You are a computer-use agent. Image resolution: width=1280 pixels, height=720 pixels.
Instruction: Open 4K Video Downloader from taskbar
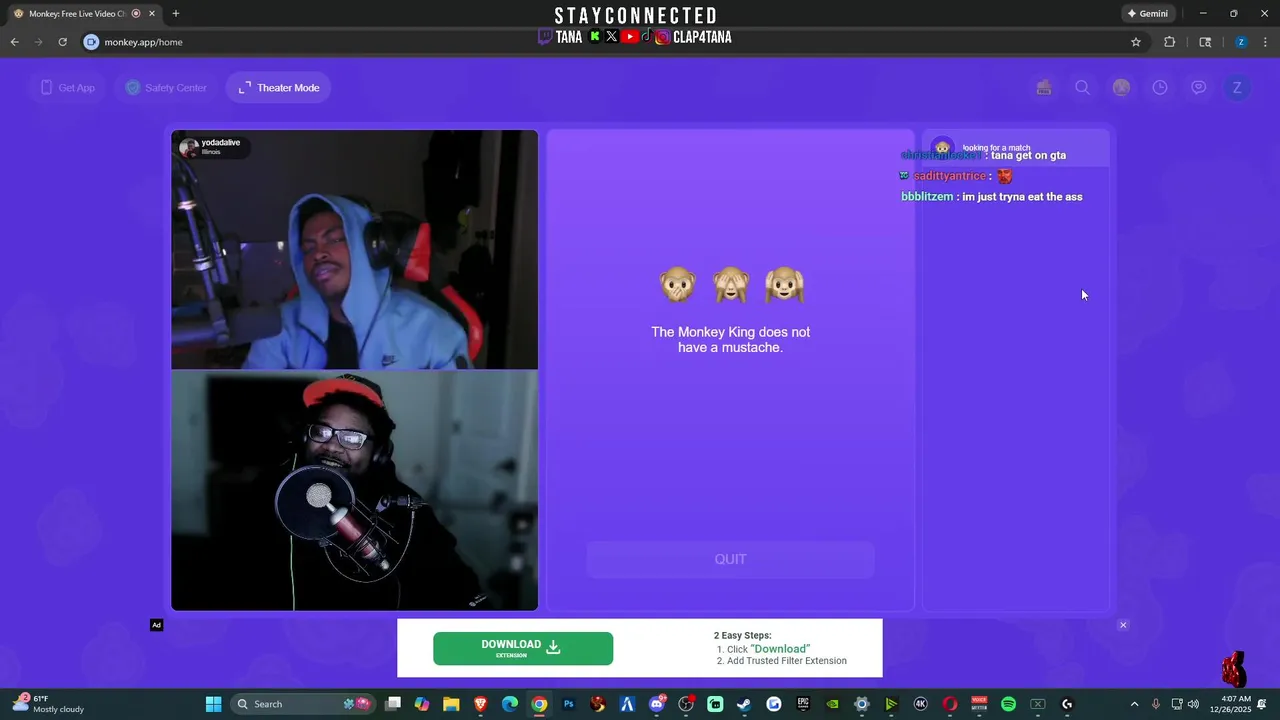click(x=921, y=704)
